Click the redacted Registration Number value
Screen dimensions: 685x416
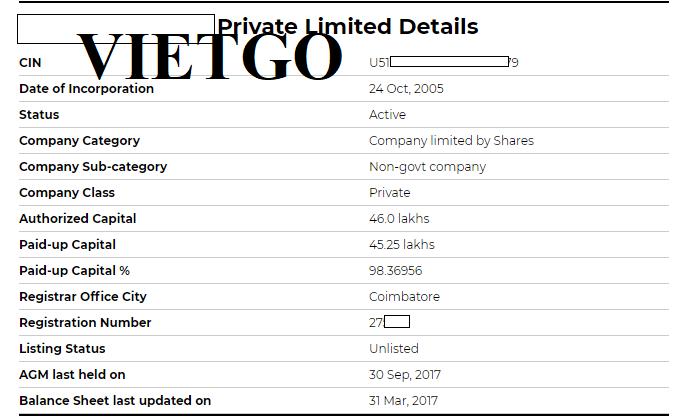click(390, 322)
